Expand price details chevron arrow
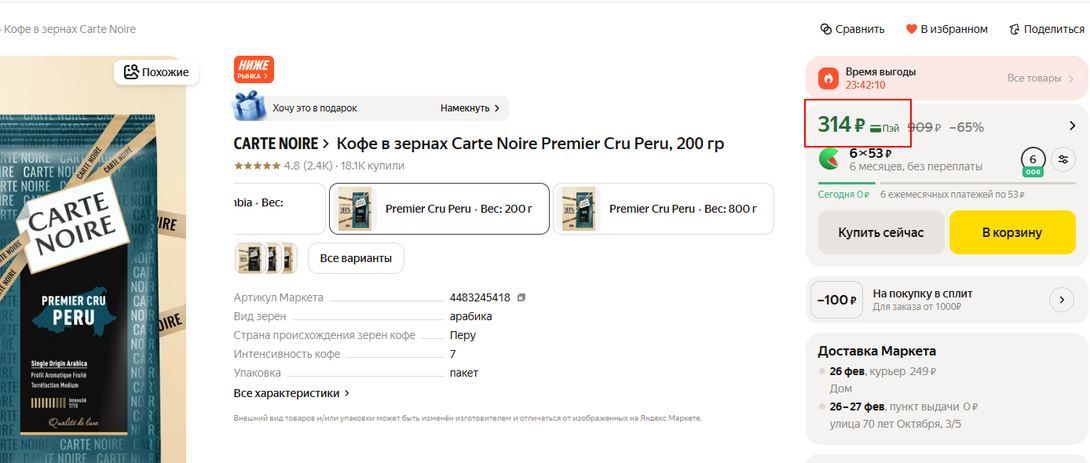 click(x=1072, y=126)
